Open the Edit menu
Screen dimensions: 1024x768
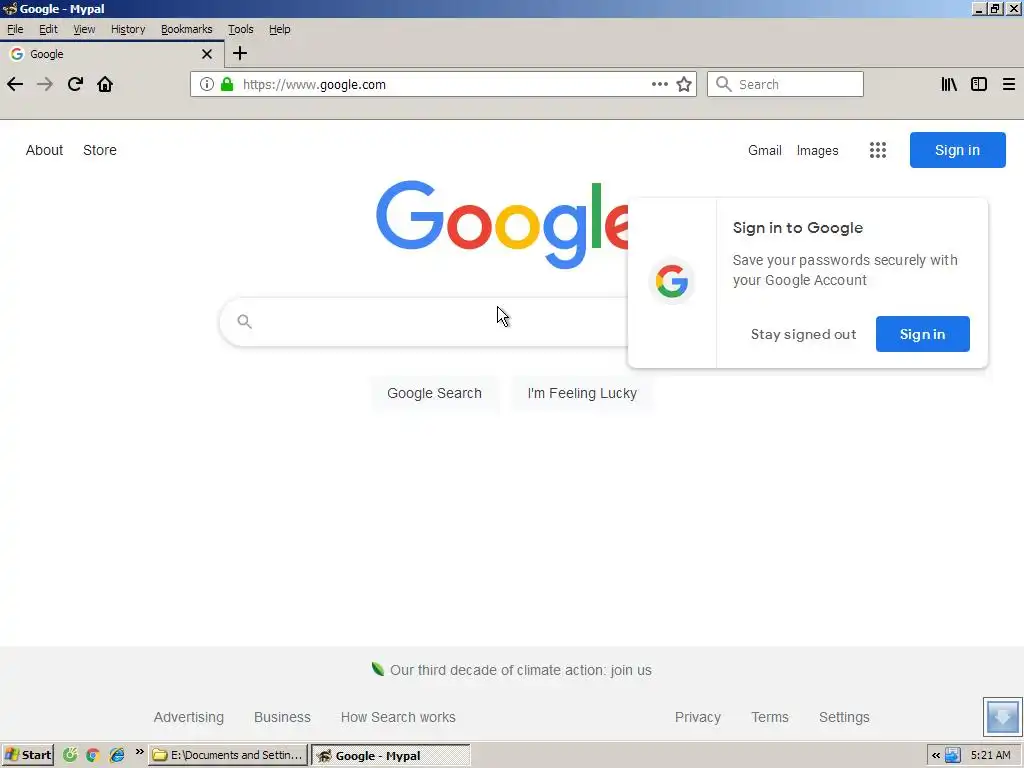tap(48, 29)
